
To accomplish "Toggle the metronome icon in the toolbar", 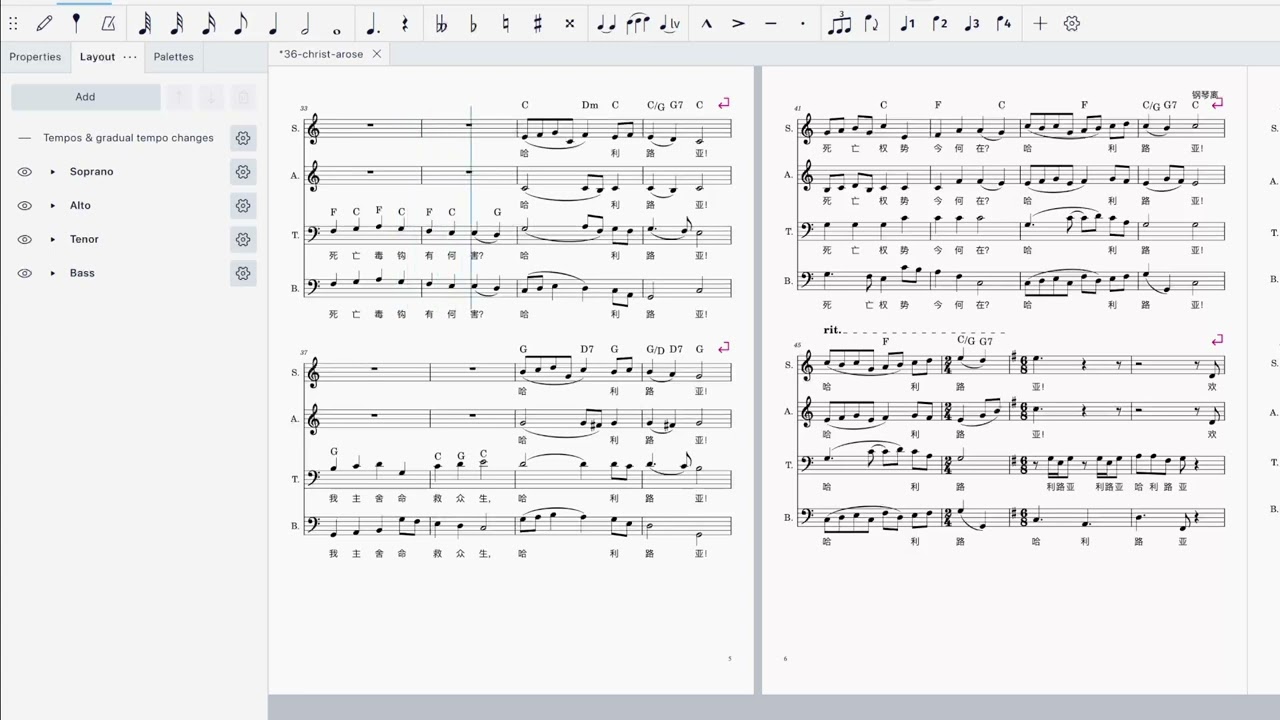I will click(108, 23).
